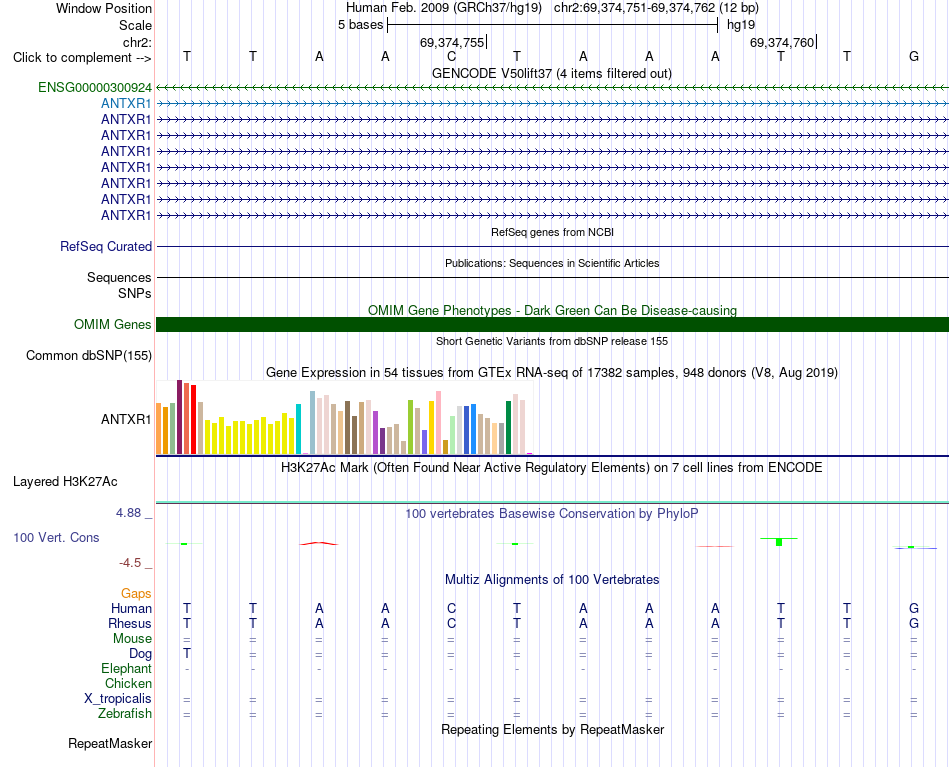Click the OMIM Genes dark green bar
This screenshot has height=767, width=950.
pyautogui.click(x=552, y=324)
